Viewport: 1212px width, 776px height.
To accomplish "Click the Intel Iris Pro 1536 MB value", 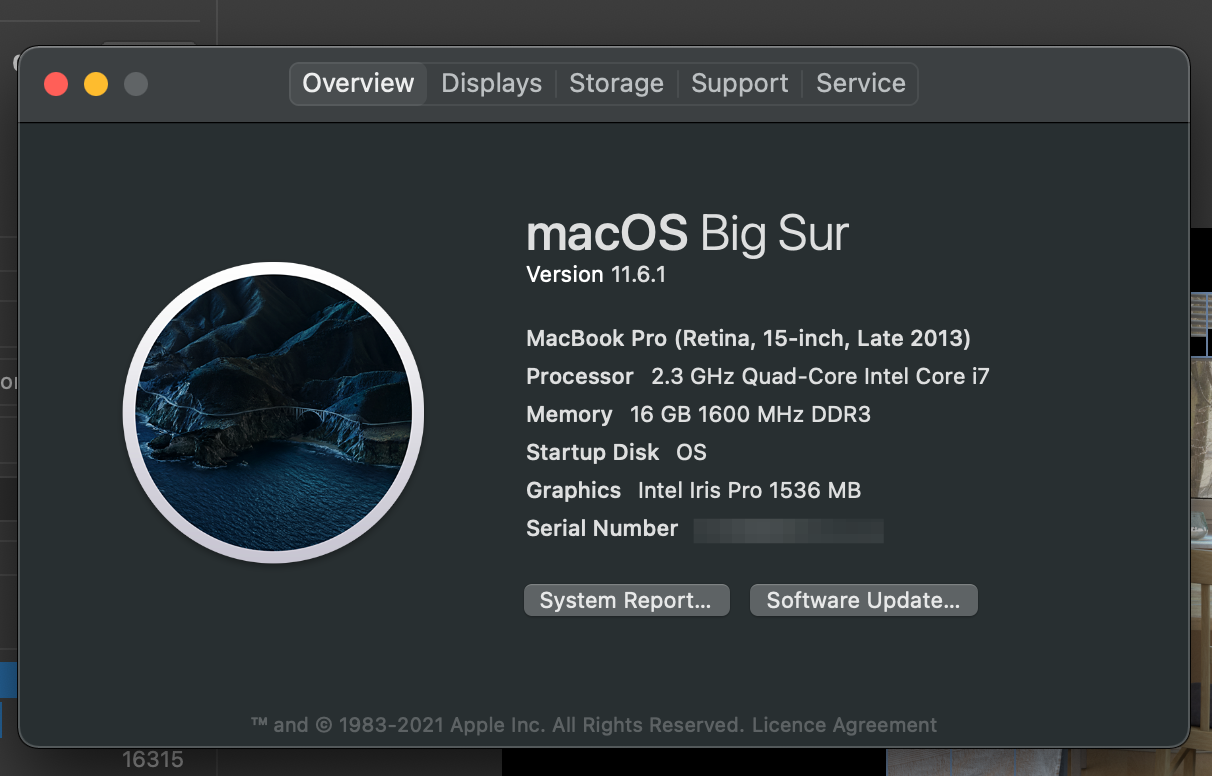I will coord(749,491).
